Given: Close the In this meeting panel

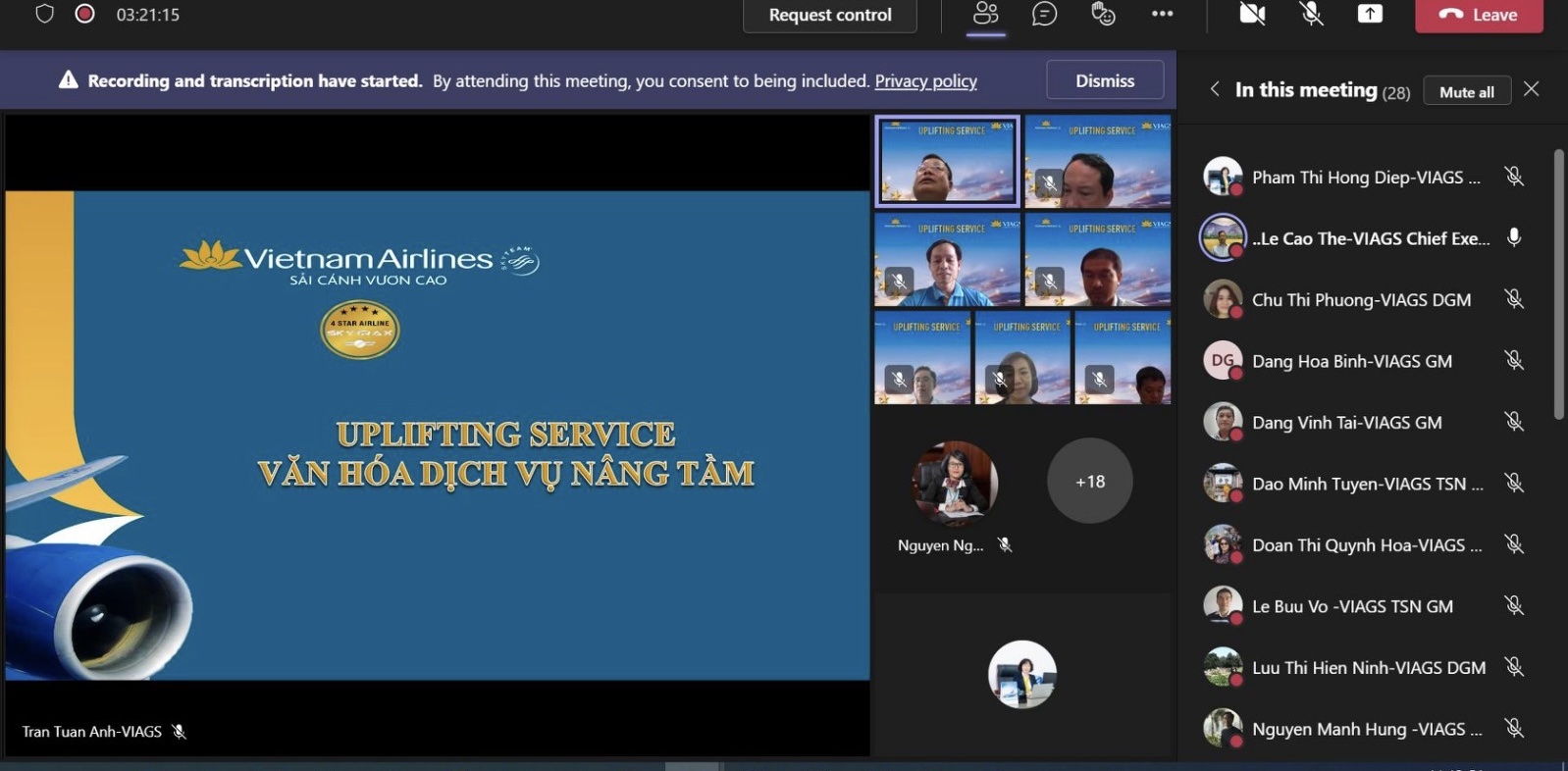Looking at the screenshot, I should [x=1532, y=89].
